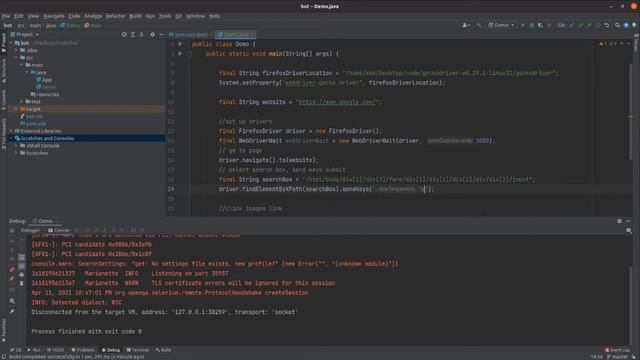640x360 pixels.
Task: Open the Window menu
Action: (x=196, y=16)
